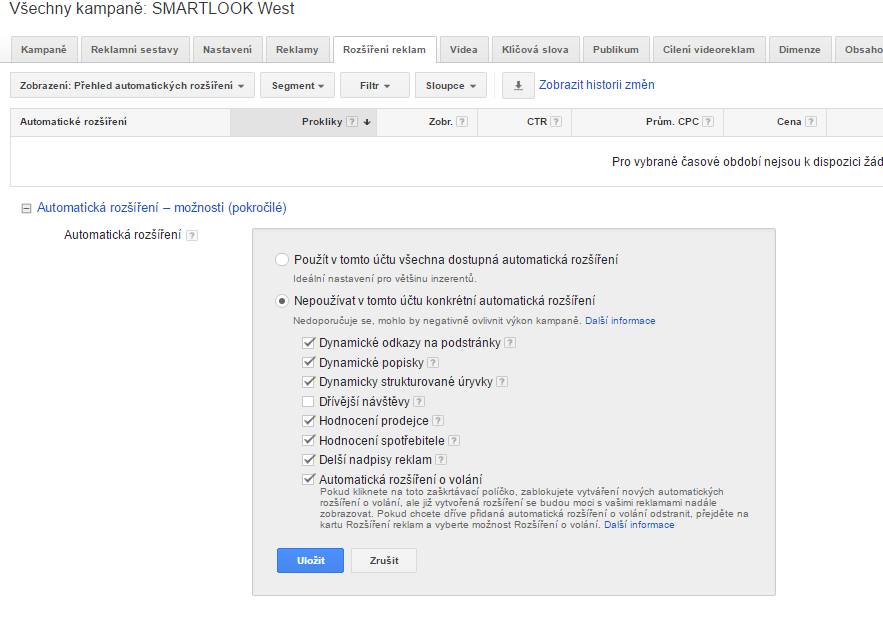The image size is (883, 634).
Task: Switch to the Videa tab
Action: click(463, 50)
